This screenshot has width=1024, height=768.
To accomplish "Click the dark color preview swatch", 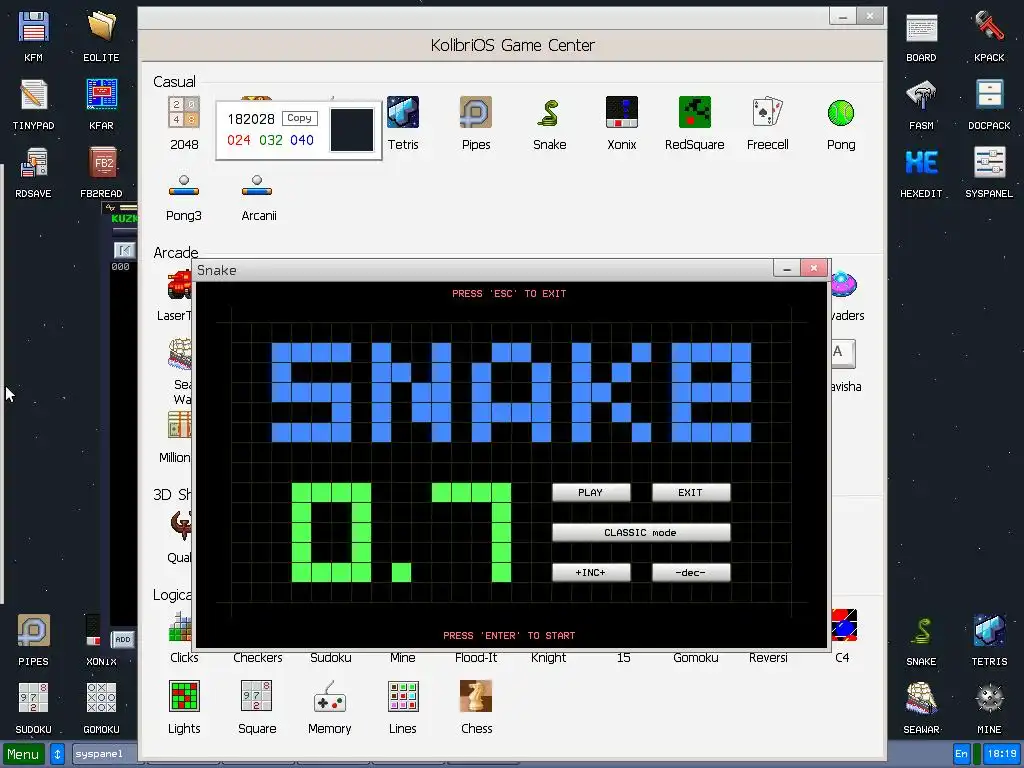I will 352,130.
